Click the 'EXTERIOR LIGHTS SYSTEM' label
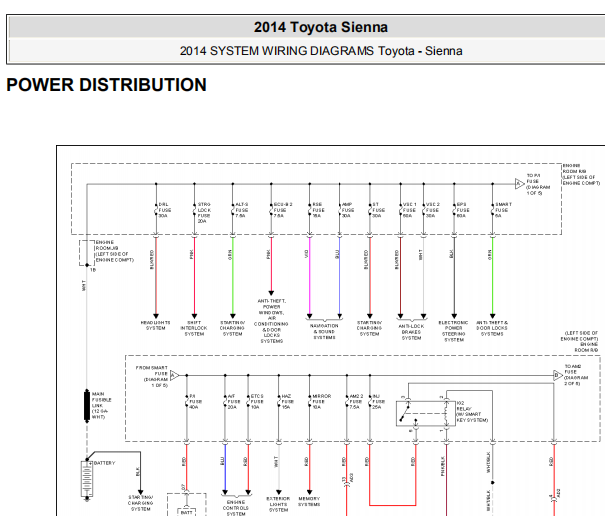This screenshot has width=605, height=516. pyautogui.click(x=278, y=504)
